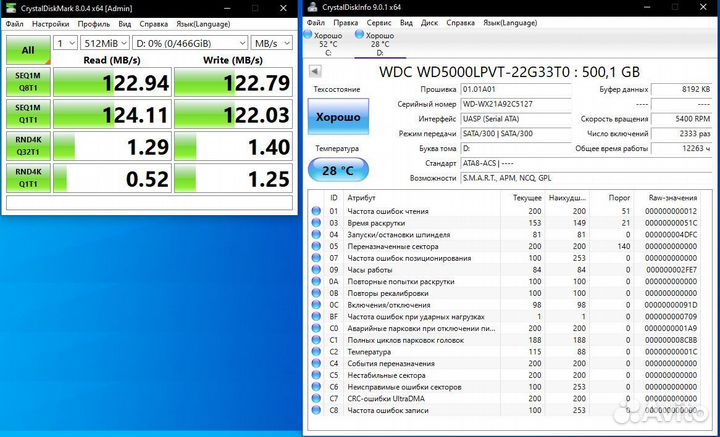Click the SEQ1M Q8T1 read result 122.94
720x437 pixels.
pos(112,82)
